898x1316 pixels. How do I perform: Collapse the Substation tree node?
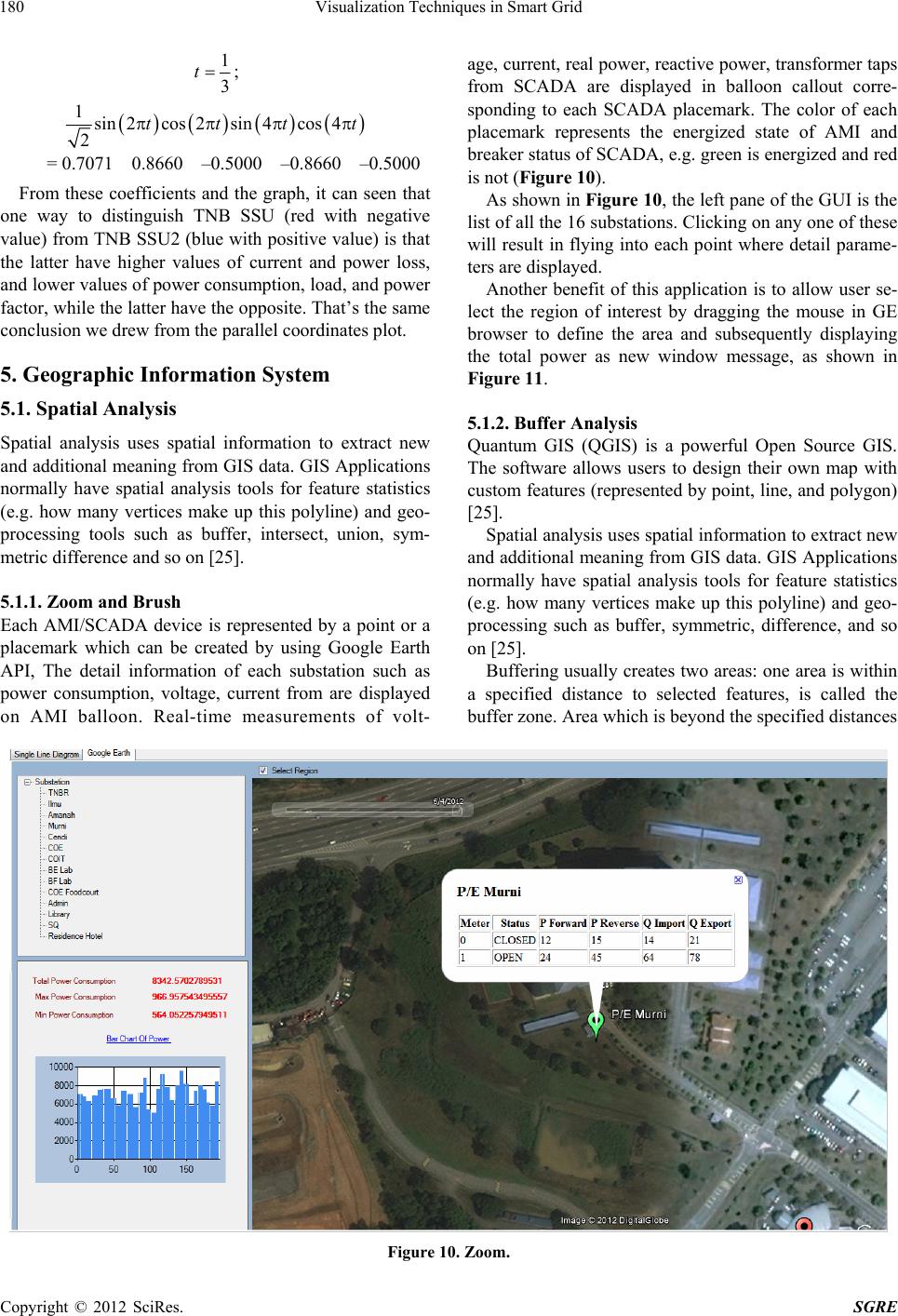point(28,782)
